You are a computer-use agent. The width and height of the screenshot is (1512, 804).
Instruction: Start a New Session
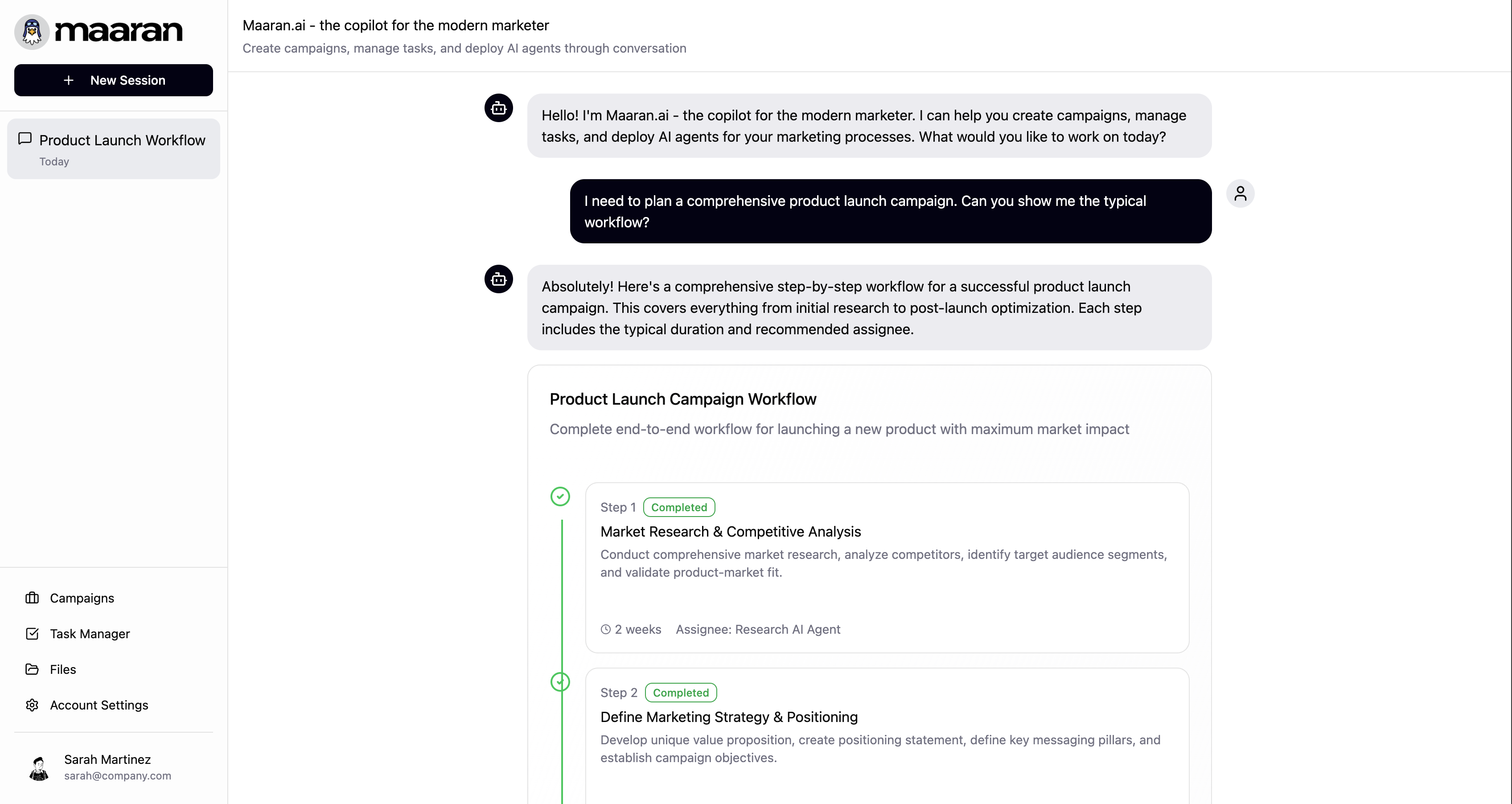[113, 80]
